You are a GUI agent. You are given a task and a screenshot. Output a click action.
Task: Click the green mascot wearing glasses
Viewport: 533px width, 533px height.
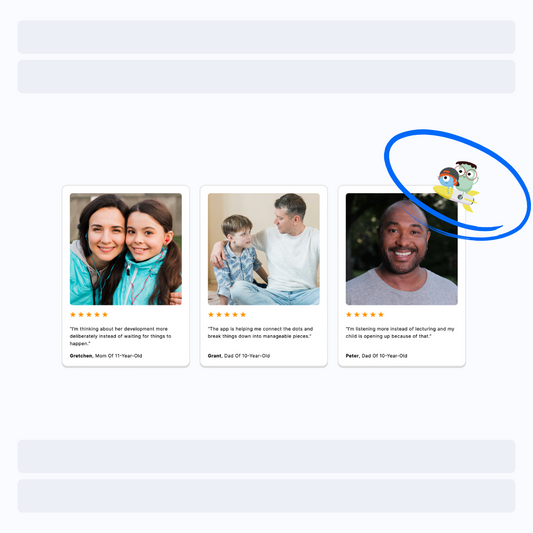pos(467,176)
